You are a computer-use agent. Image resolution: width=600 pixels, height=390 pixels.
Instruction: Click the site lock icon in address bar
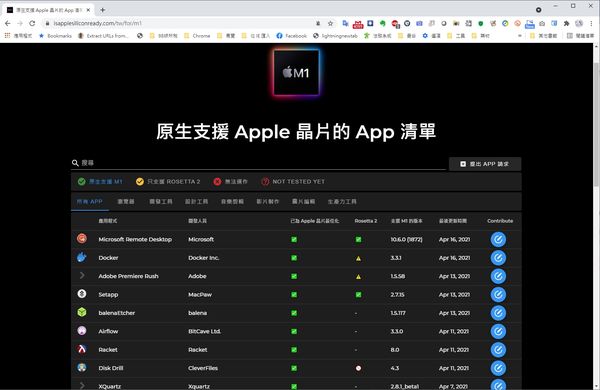point(47,23)
